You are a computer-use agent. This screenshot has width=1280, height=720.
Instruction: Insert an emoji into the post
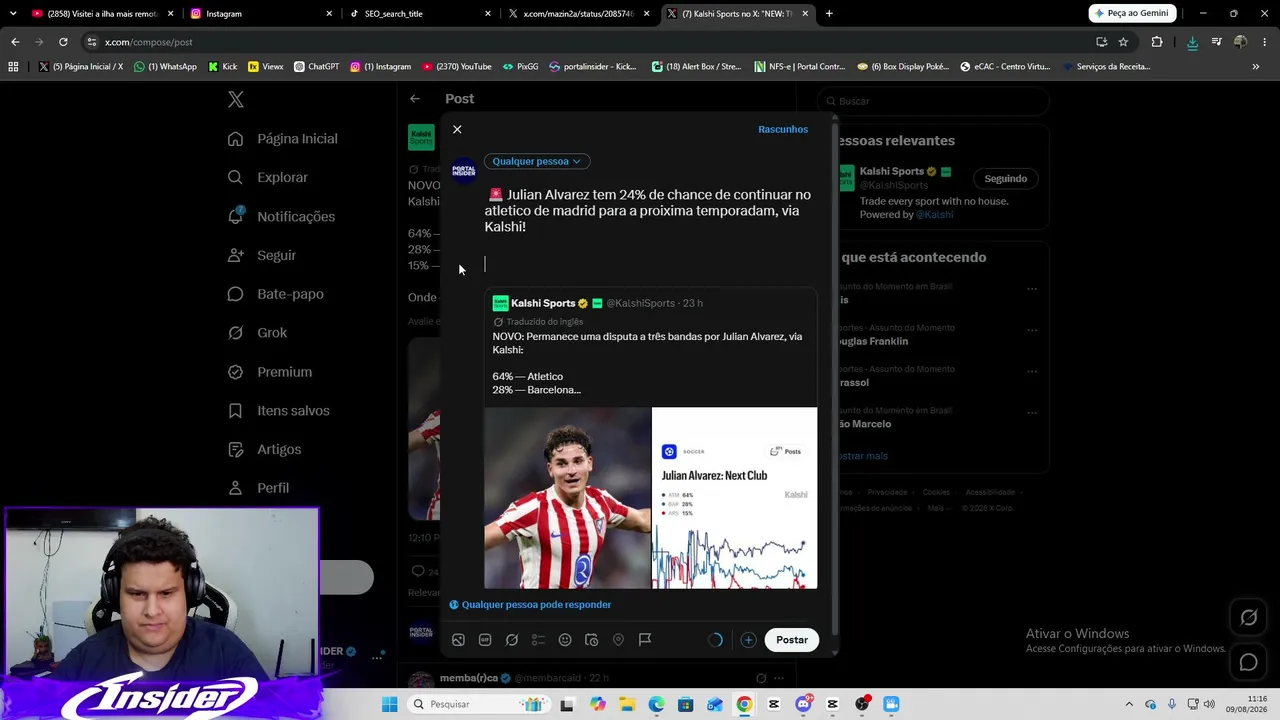(565, 640)
